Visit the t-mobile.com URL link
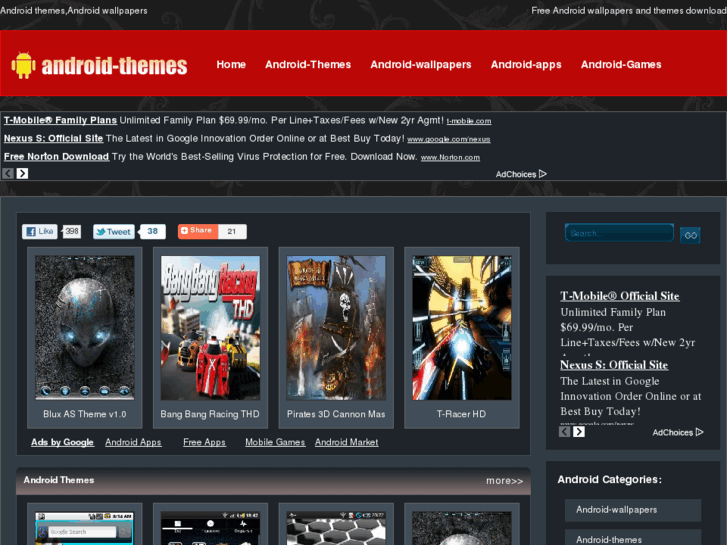Image resolution: width=727 pixels, height=545 pixels. (469, 121)
